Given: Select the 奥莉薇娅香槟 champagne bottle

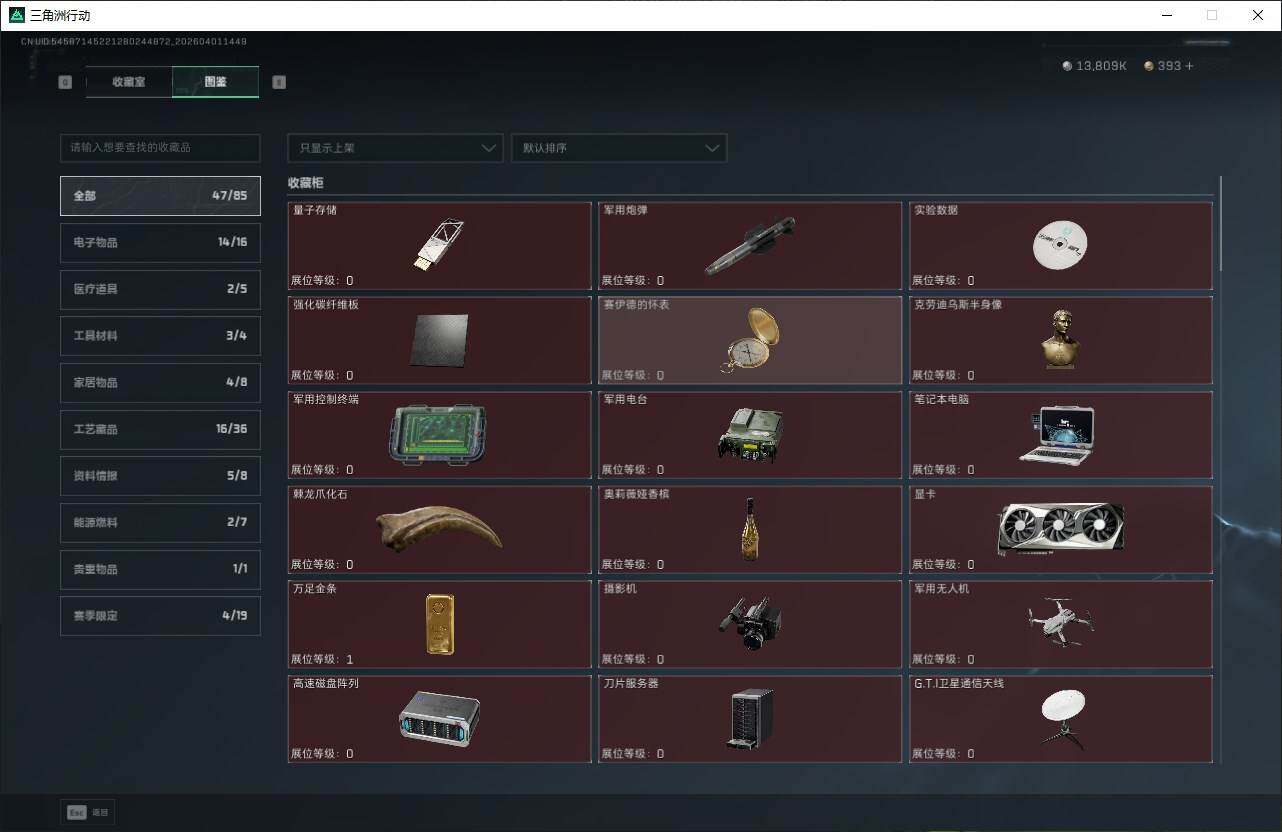Looking at the screenshot, I should click(x=750, y=530).
